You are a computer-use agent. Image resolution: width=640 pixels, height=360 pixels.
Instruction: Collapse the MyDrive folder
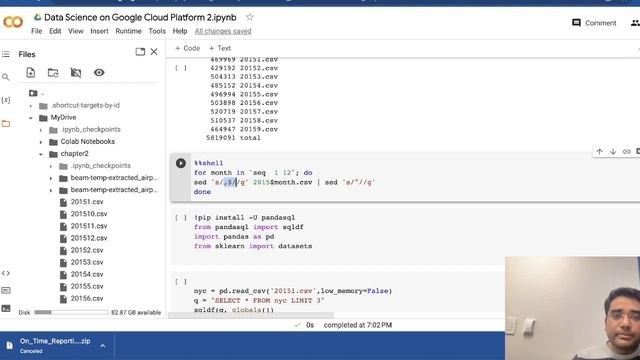tap(31, 118)
